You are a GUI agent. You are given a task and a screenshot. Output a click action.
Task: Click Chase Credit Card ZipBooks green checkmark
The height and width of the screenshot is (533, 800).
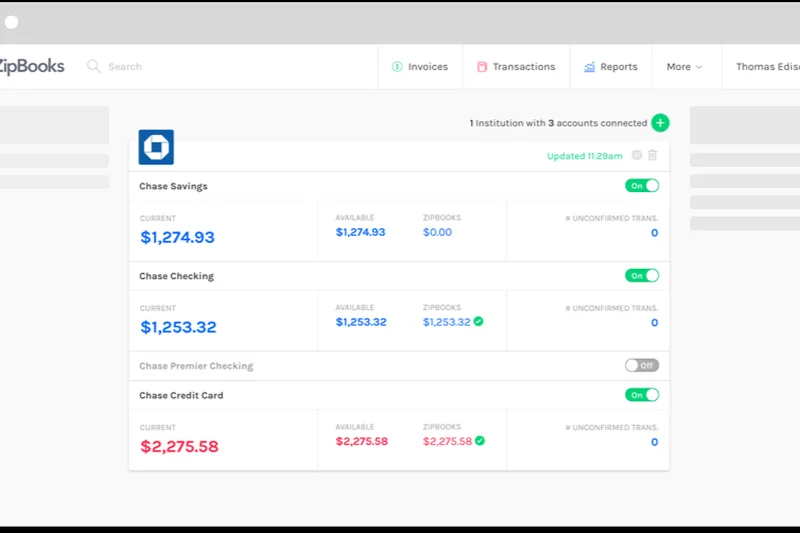480,441
